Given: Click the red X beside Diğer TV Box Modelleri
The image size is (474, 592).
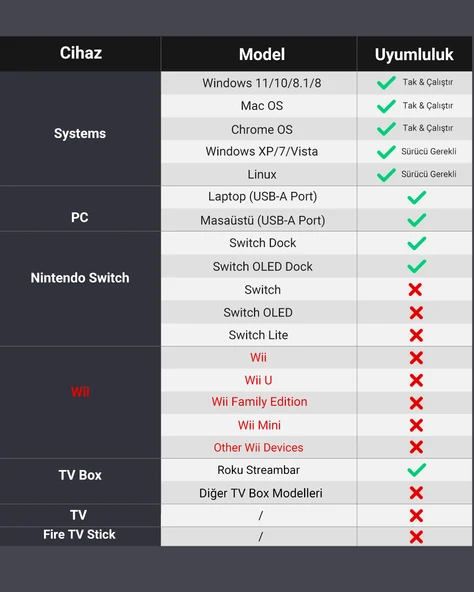Looking at the screenshot, I should tap(416, 493).
